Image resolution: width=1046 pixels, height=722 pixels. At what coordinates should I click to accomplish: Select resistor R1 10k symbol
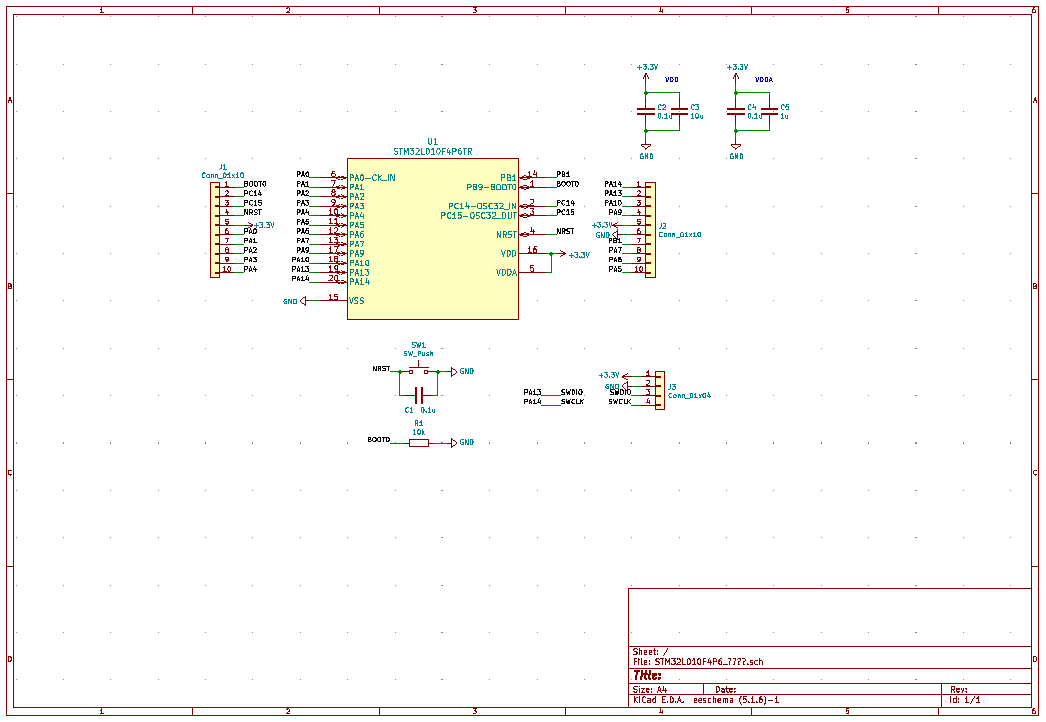(x=418, y=442)
